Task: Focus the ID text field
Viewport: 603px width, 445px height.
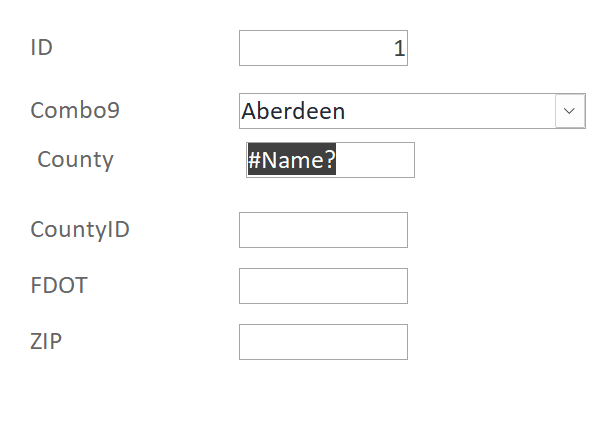Action: pyautogui.click(x=310, y=48)
